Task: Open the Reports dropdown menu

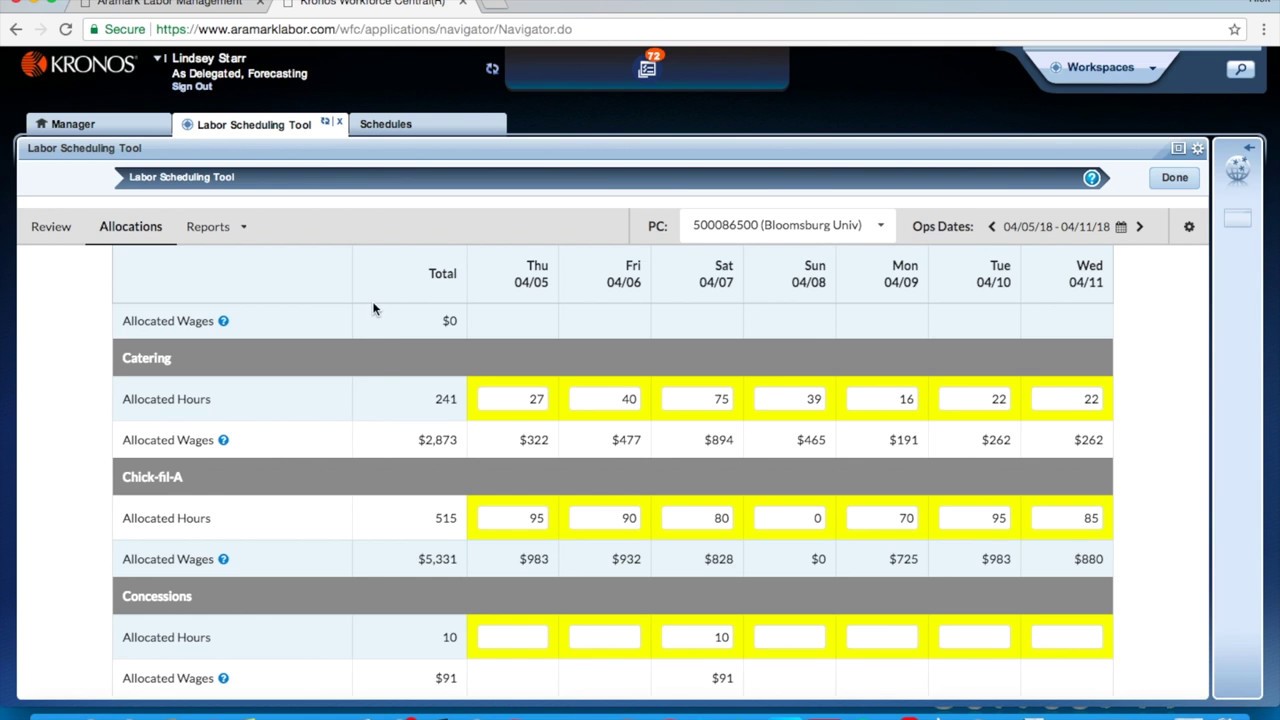Action: [x=216, y=227]
